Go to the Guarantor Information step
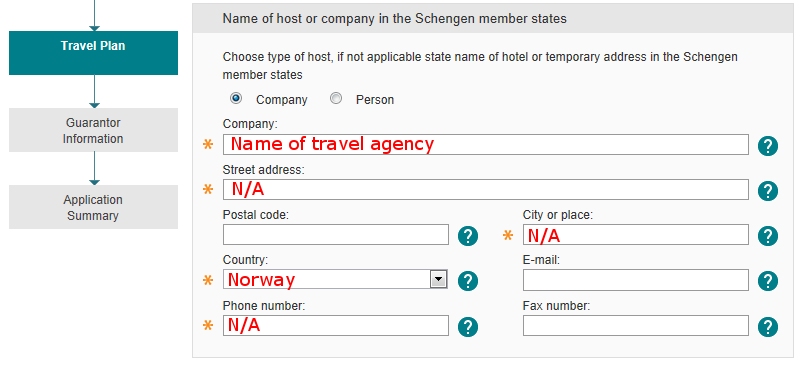 [x=93, y=130]
